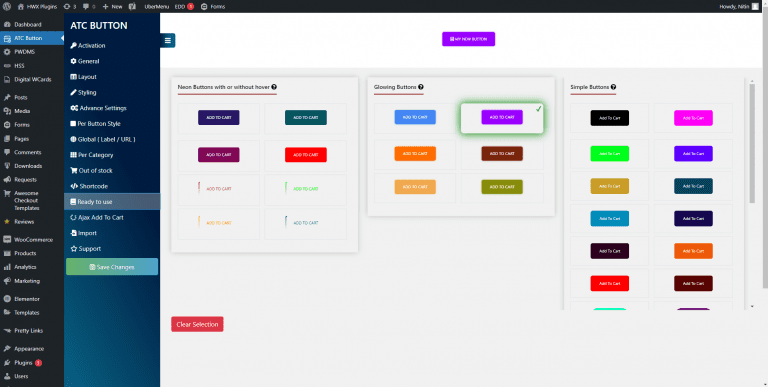The image size is (768, 387).
Task: Open the New content dropdown in admin bar
Action: 112,6
